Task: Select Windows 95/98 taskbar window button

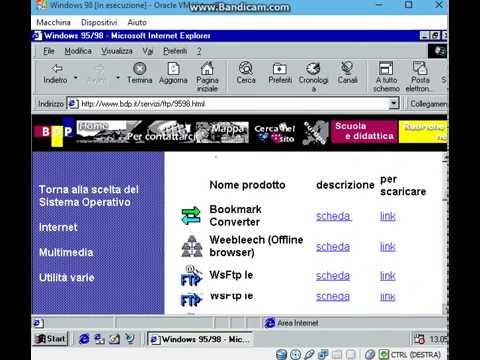Action: click(200, 339)
